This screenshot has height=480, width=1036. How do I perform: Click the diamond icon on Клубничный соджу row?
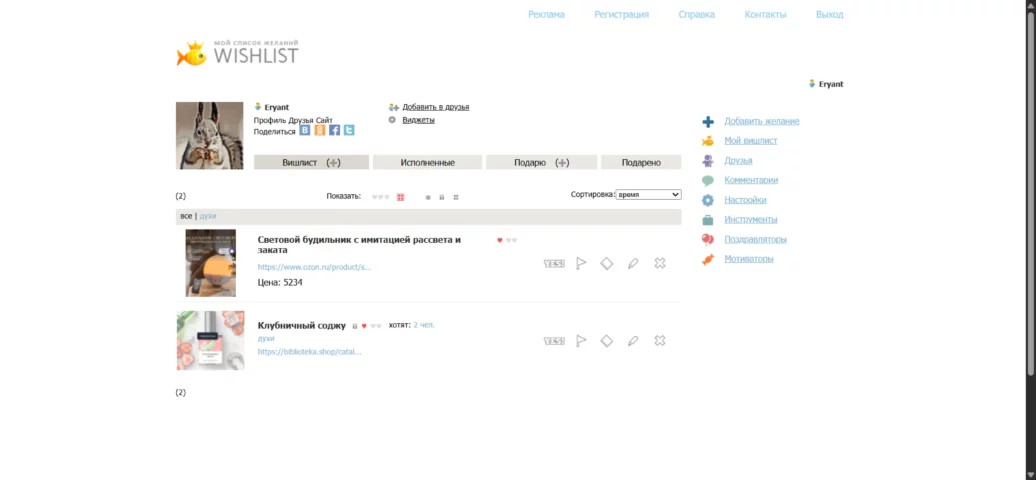point(606,341)
